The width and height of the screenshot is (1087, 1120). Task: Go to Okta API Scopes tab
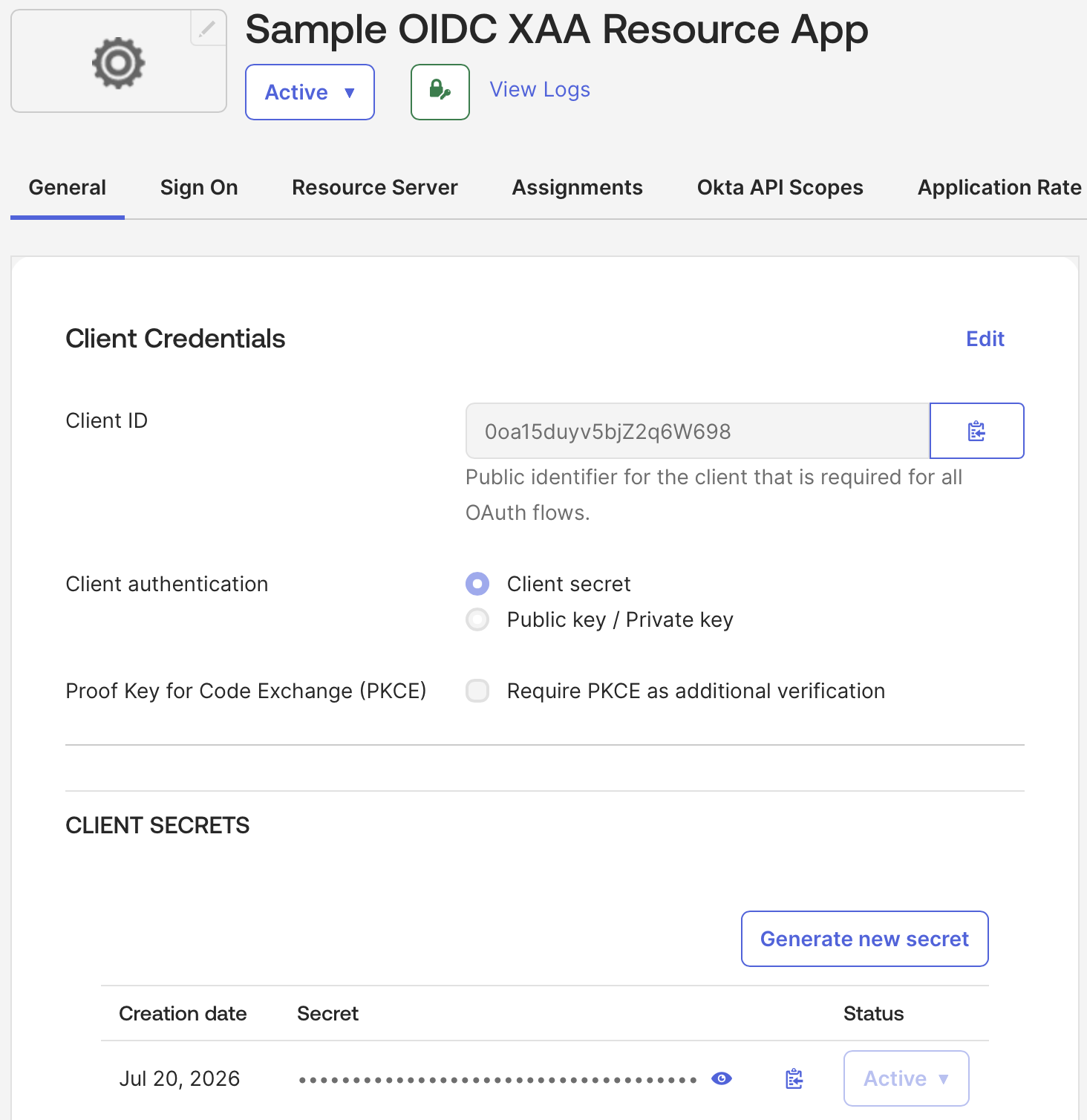[780, 187]
